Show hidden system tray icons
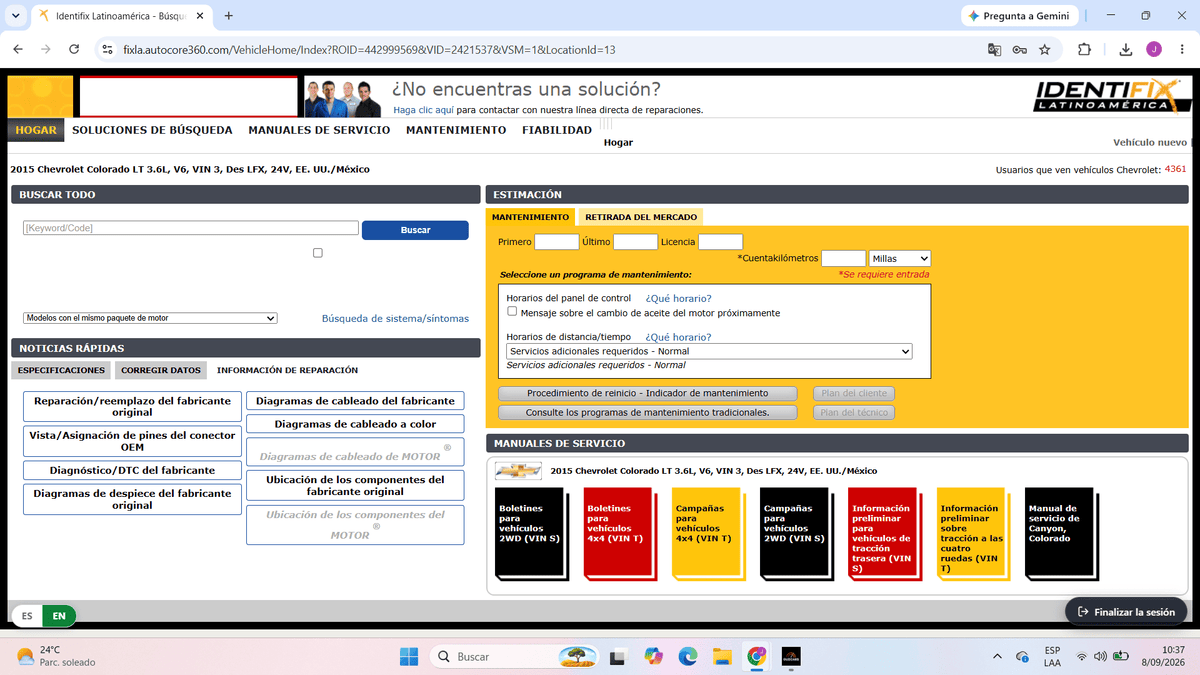This screenshot has width=1200, height=675. tap(997, 656)
